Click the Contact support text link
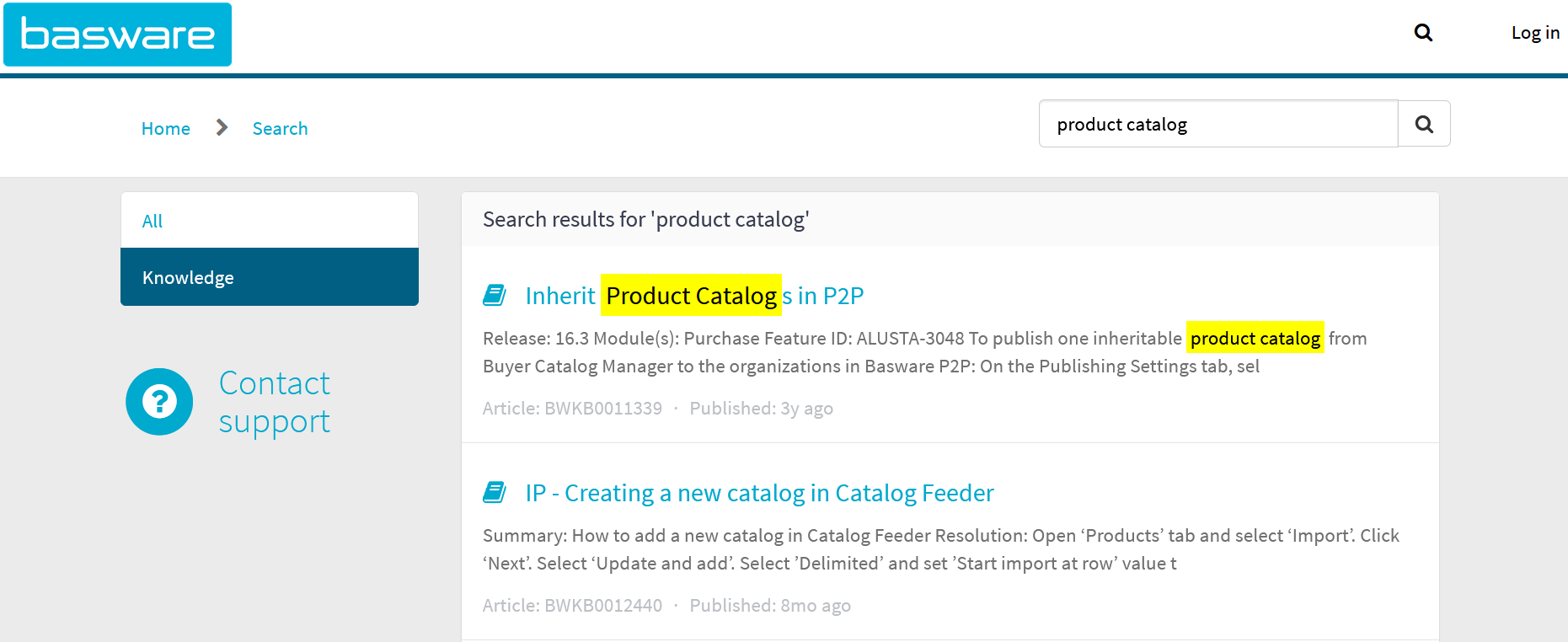This screenshot has height=642, width=1568. tap(275, 402)
